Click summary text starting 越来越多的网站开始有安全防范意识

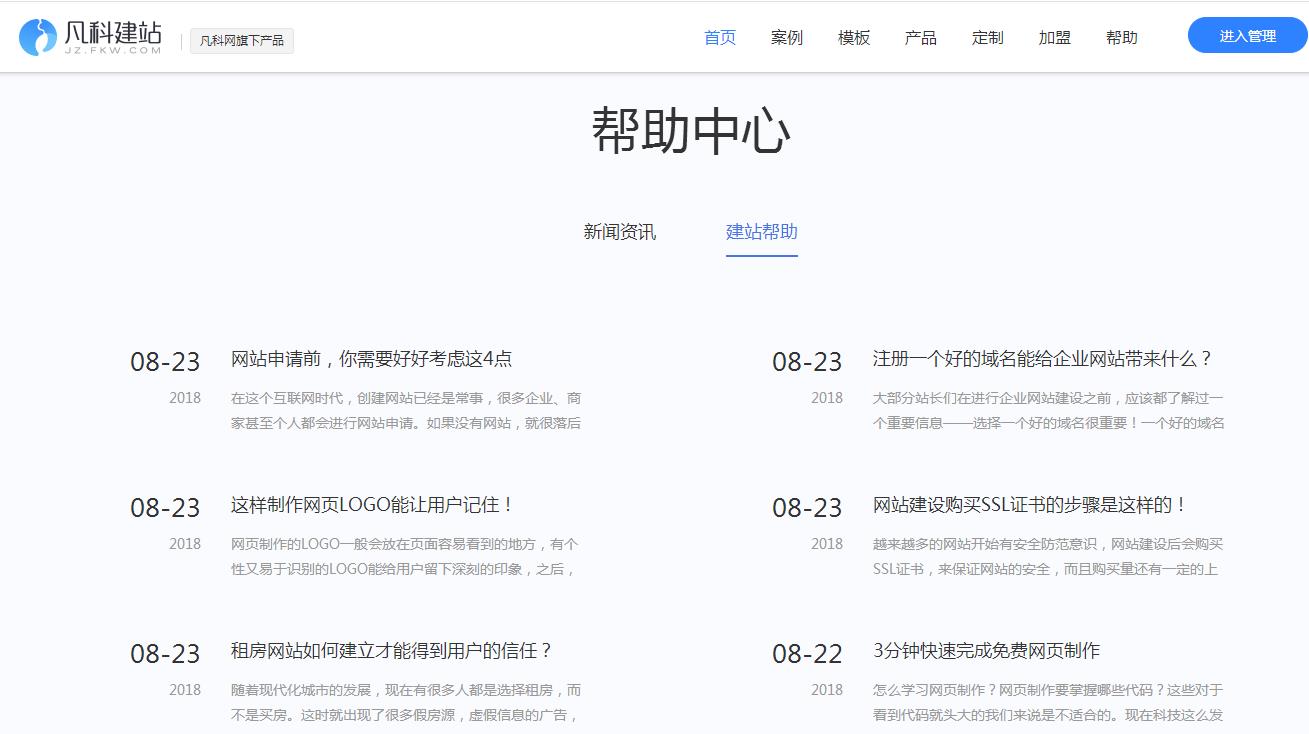click(x=1048, y=556)
